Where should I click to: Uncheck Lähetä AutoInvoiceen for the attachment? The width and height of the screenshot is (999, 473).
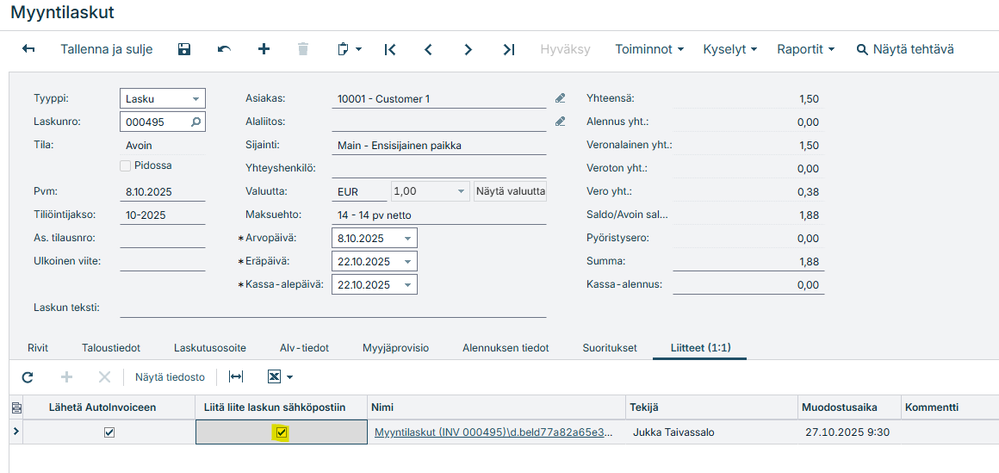pyautogui.click(x=109, y=432)
